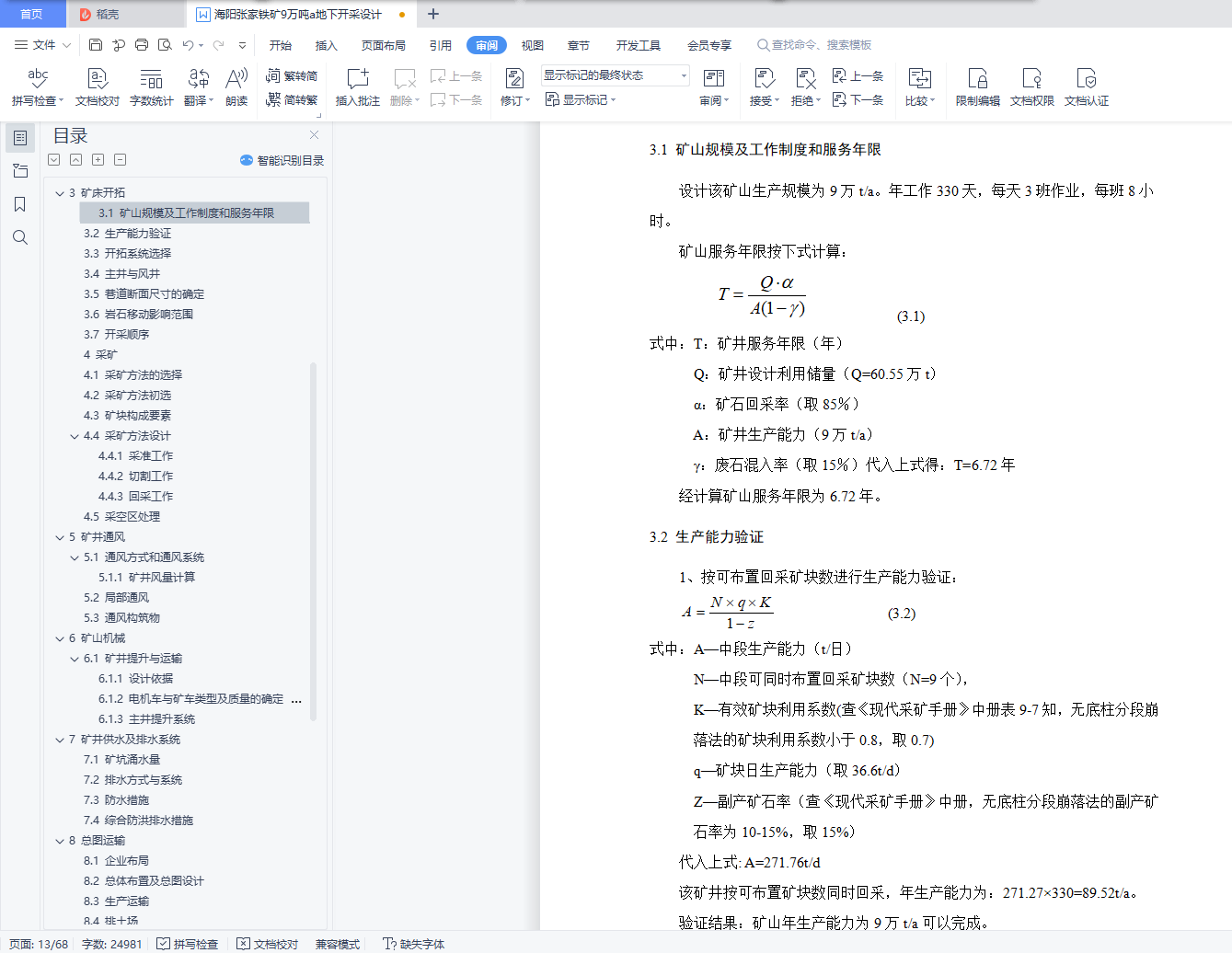Click the command search box (查找命令)
This screenshot has height=953, width=1232.
[x=814, y=45]
